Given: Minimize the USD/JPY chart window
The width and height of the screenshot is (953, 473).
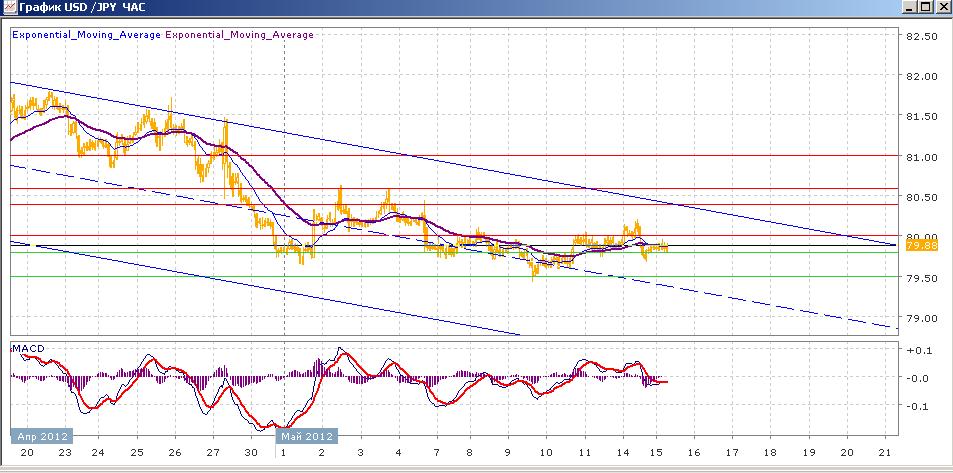Looking at the screenshot, I should pos(910,7).
